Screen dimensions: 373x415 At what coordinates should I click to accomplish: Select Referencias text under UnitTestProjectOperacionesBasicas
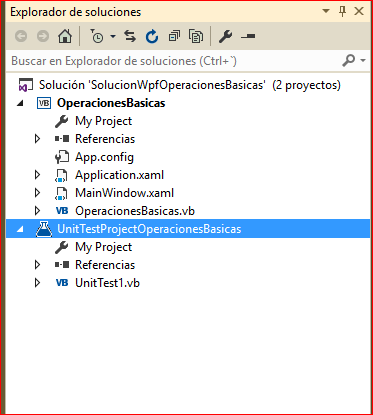[x=105, y=265]
